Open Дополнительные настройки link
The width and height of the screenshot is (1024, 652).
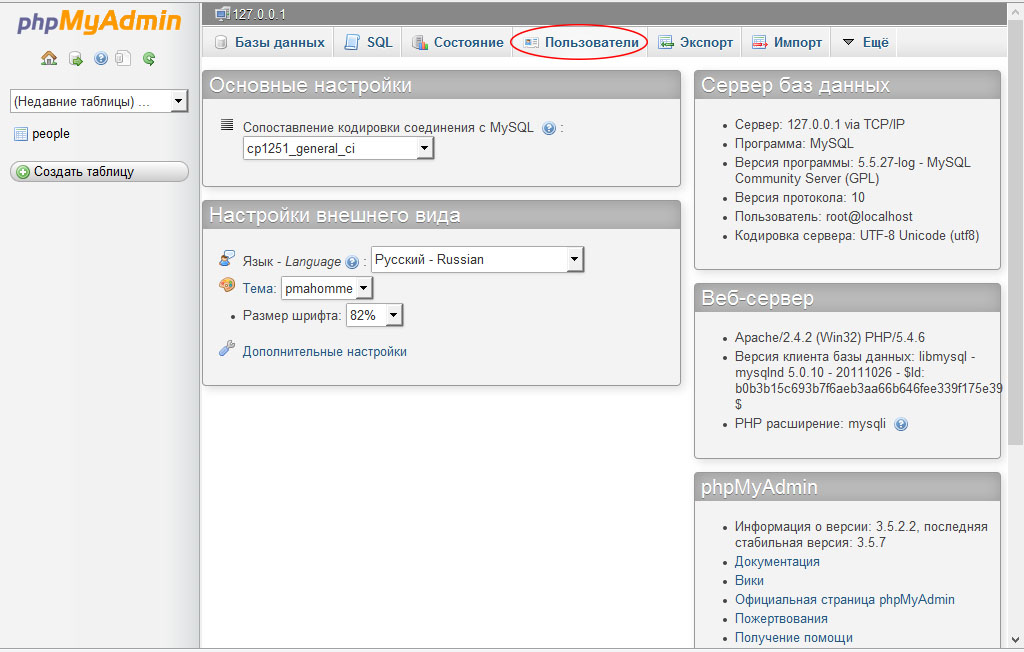click(325, 351)
